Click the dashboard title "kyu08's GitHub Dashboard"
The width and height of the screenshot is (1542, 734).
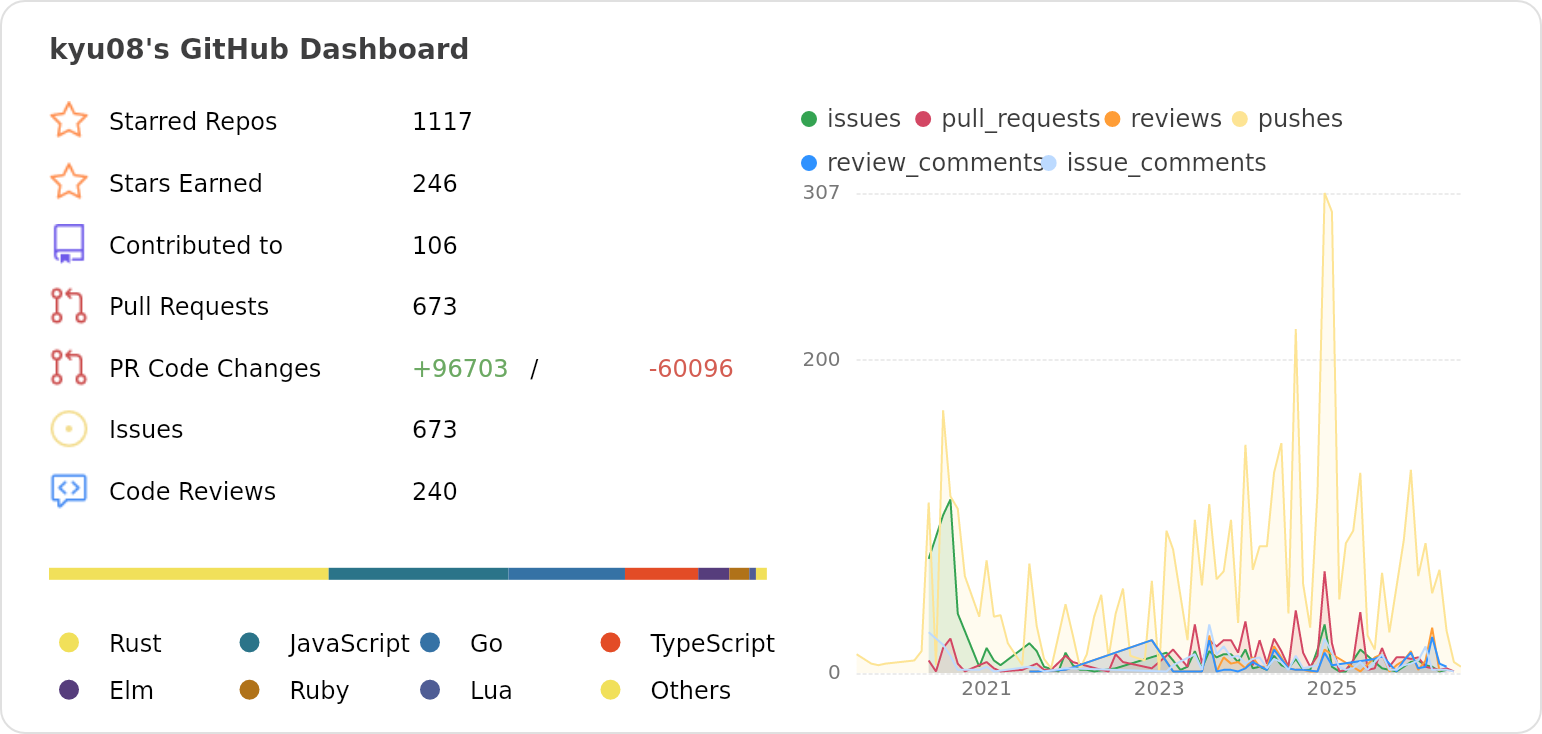click(259, 49)
